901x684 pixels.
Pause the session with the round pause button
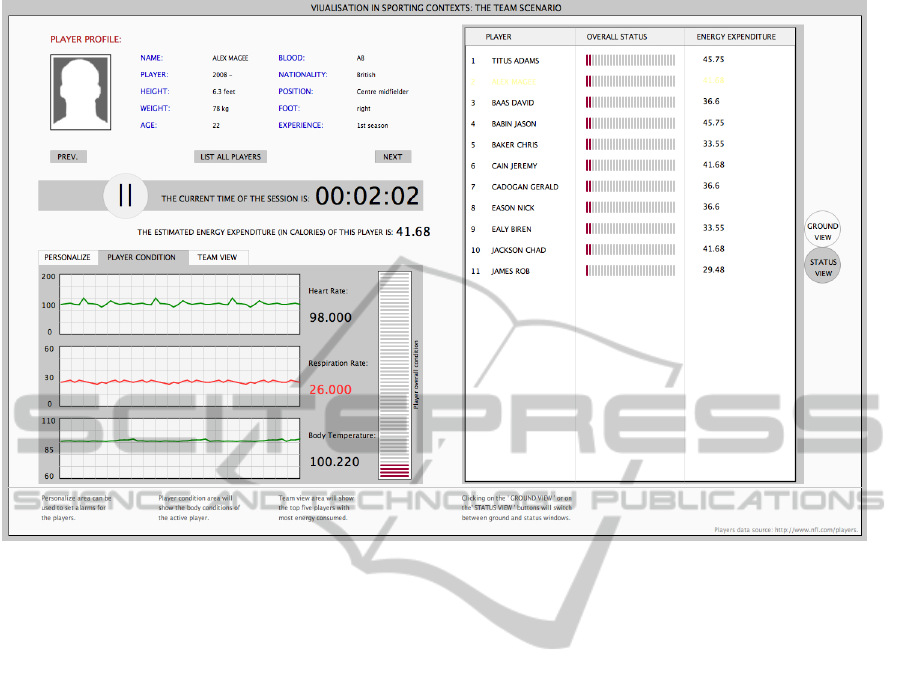126,195
